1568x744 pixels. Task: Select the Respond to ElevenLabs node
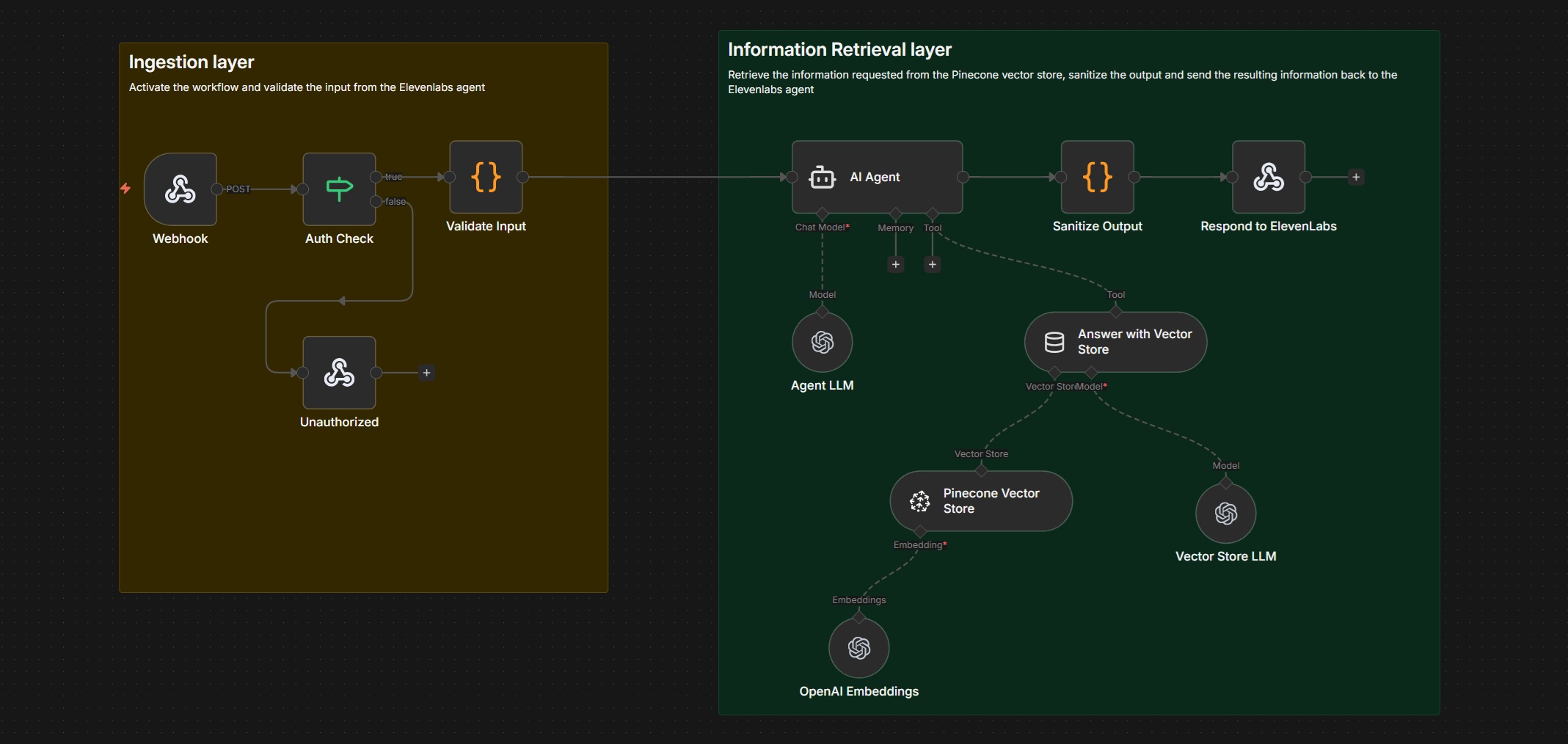(x=1268, y=177)
